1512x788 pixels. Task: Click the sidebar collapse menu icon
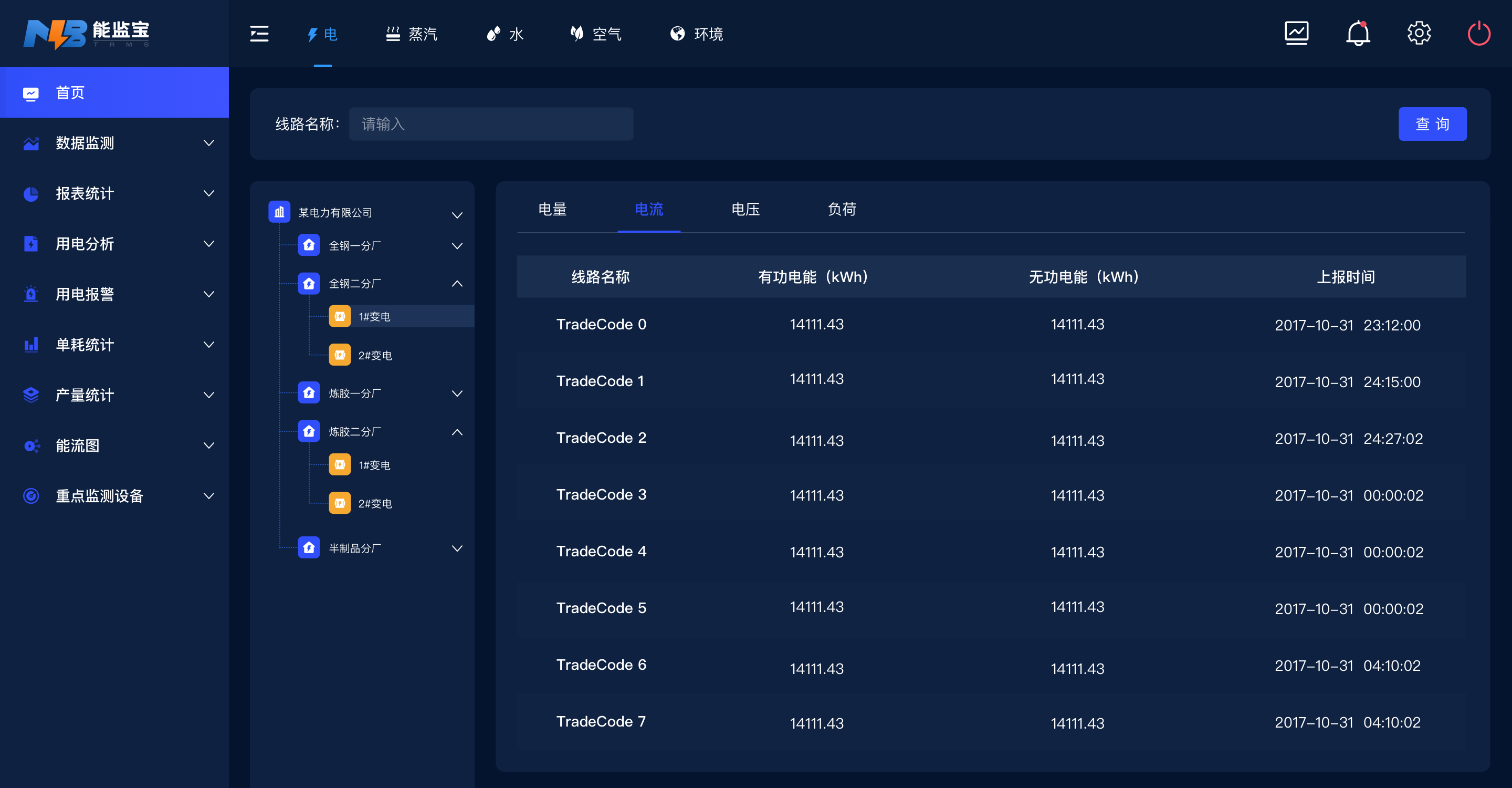[x=259, y=34]
